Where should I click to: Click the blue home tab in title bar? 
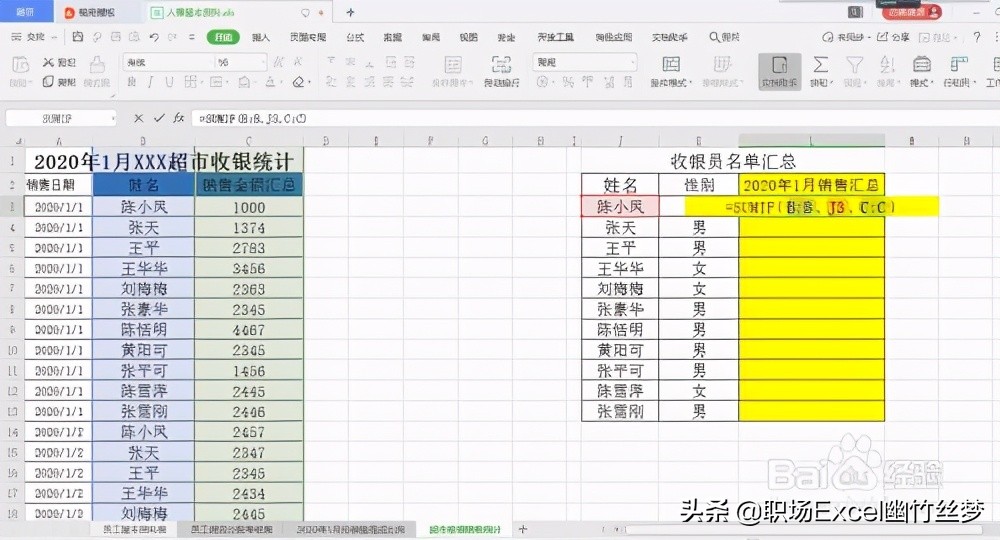(x=26, y=12)
